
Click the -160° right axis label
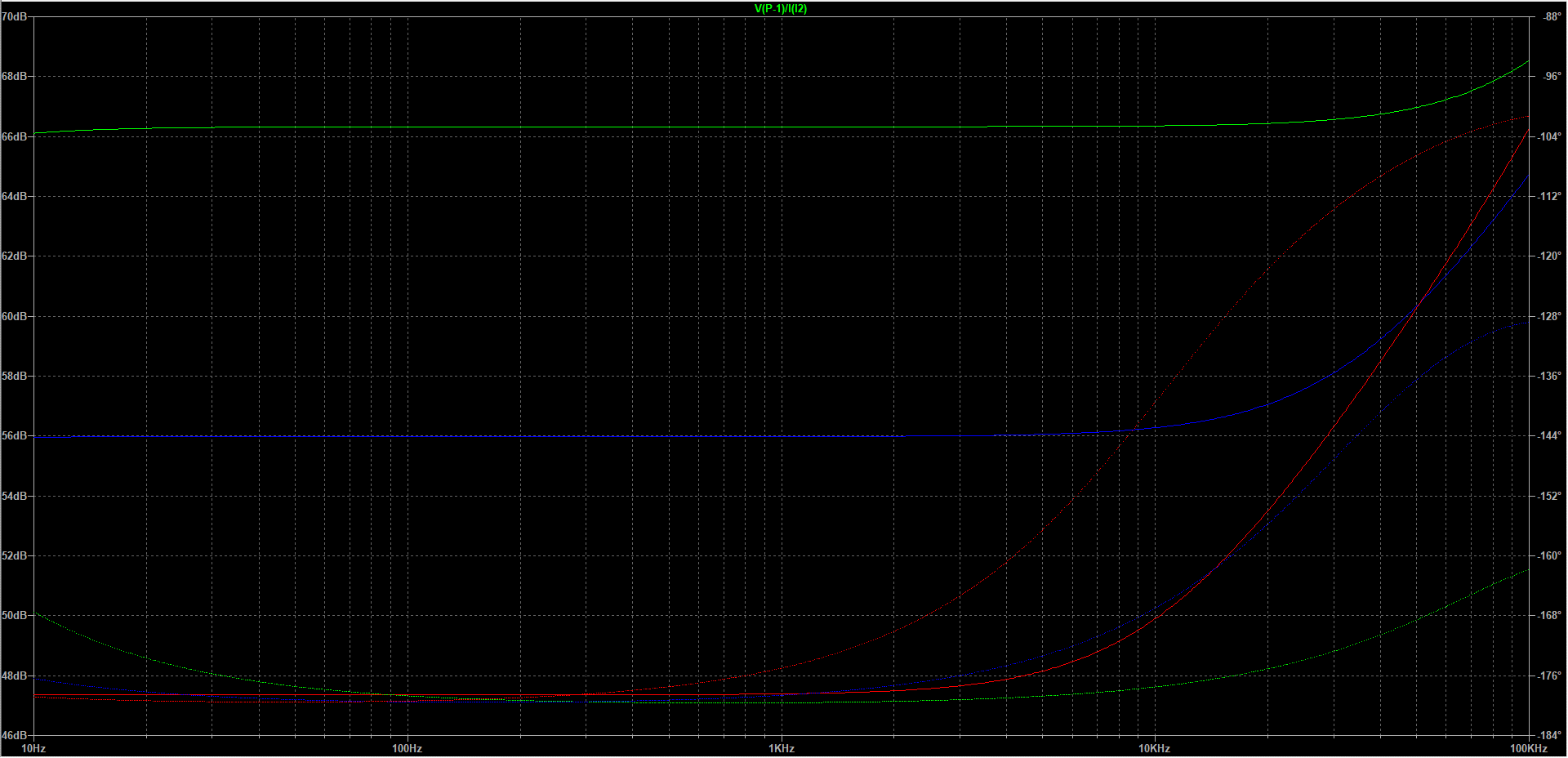coord(1549,555)
